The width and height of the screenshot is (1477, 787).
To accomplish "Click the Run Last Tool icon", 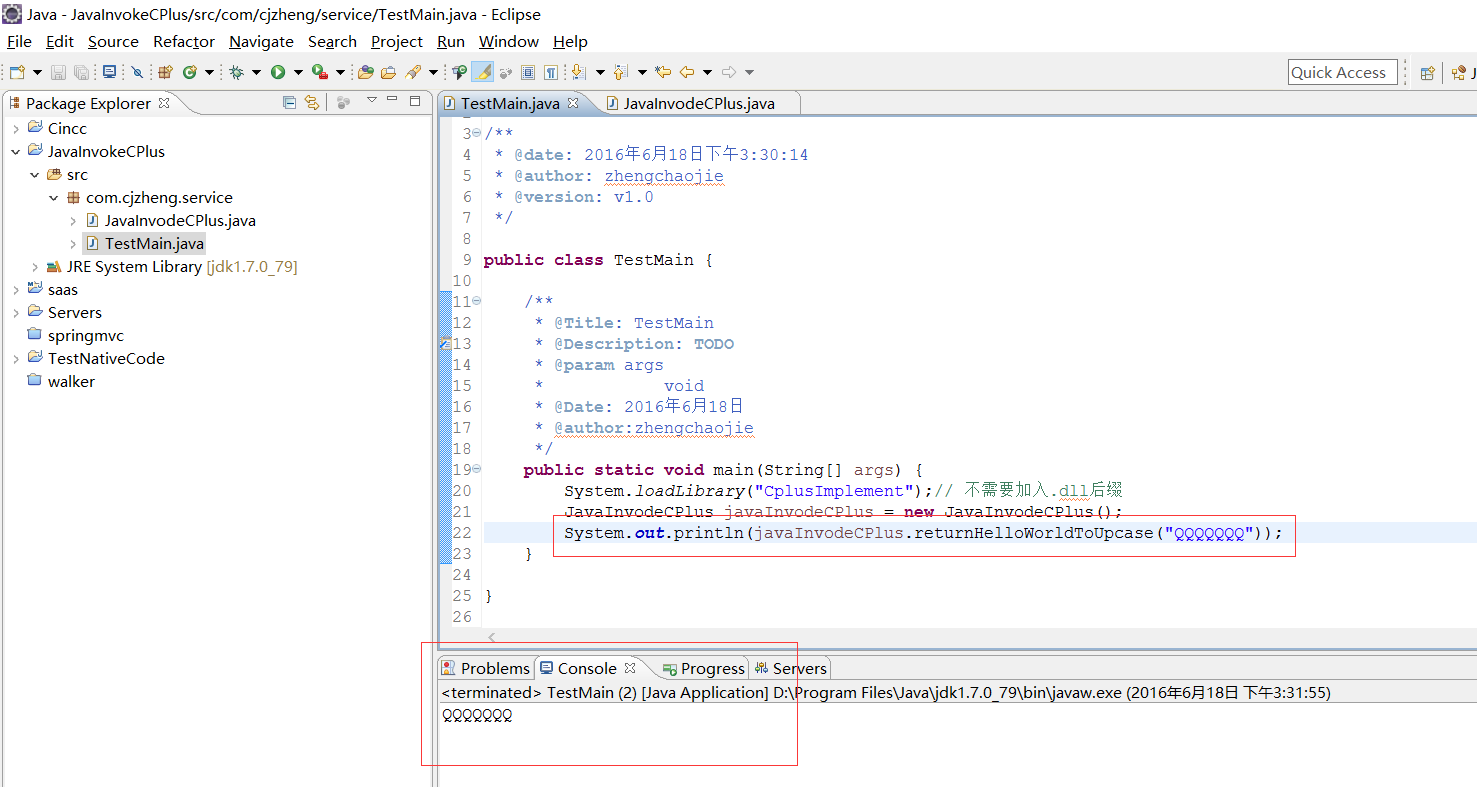I will click(x=320, y=72).
